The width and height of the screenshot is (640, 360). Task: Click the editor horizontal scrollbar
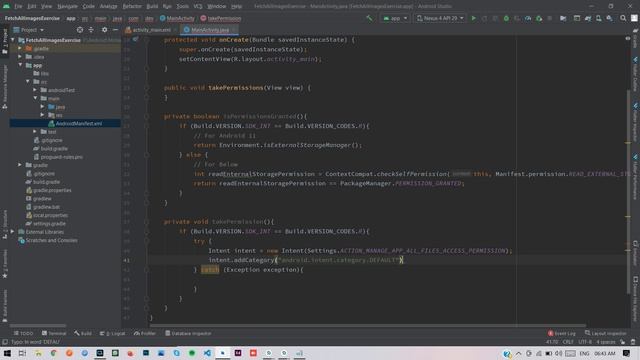coord(367,326)
